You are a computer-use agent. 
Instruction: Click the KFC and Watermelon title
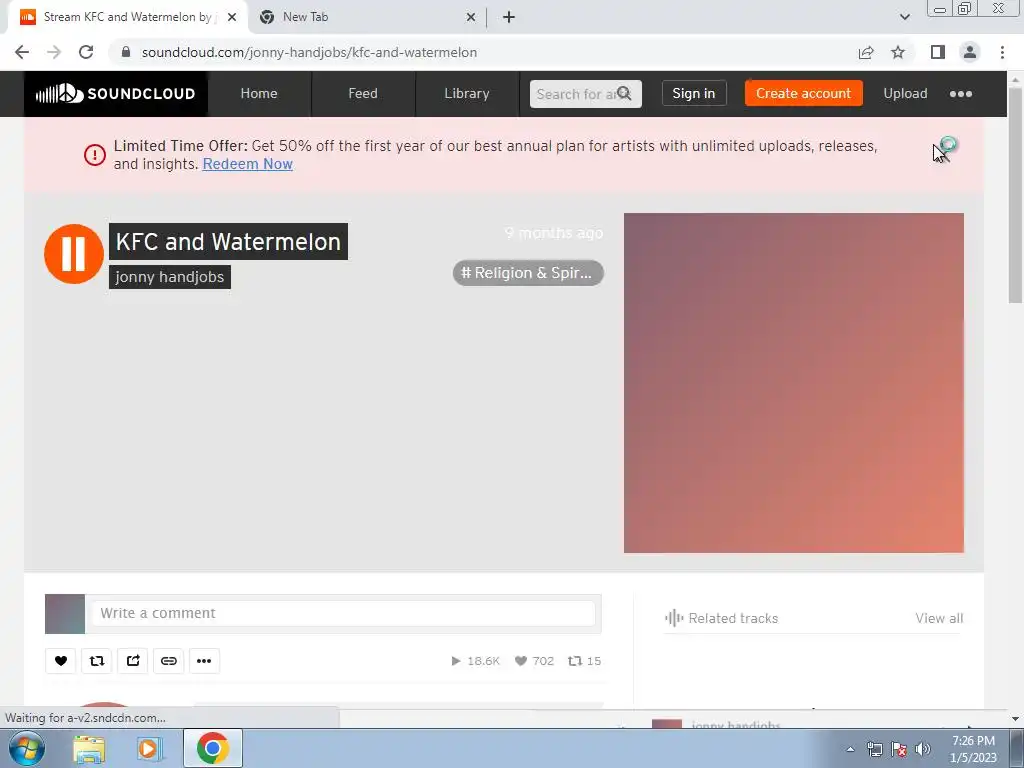228,242
